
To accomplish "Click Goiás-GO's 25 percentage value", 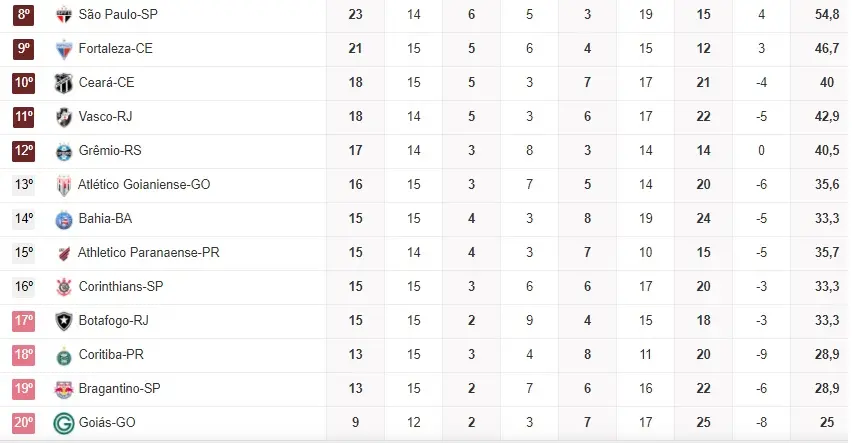I will click(x=826, y=423).
